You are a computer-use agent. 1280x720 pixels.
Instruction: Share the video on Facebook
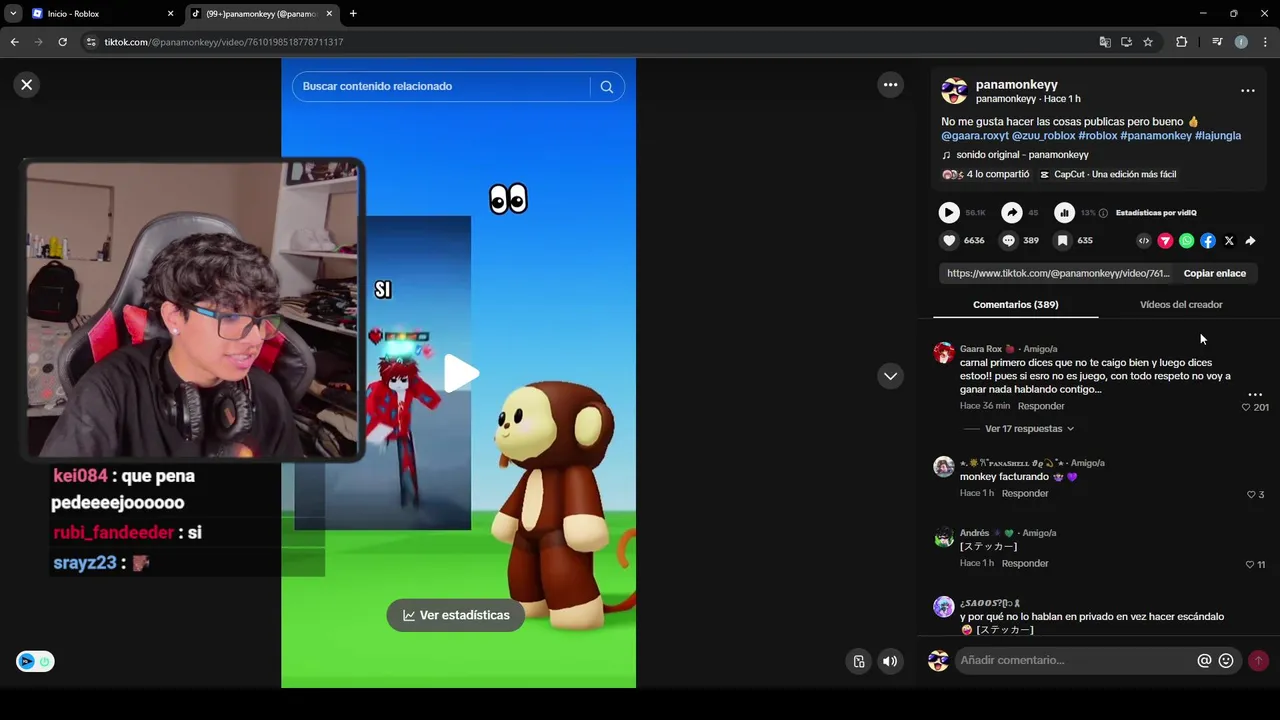click(1208, 241)
